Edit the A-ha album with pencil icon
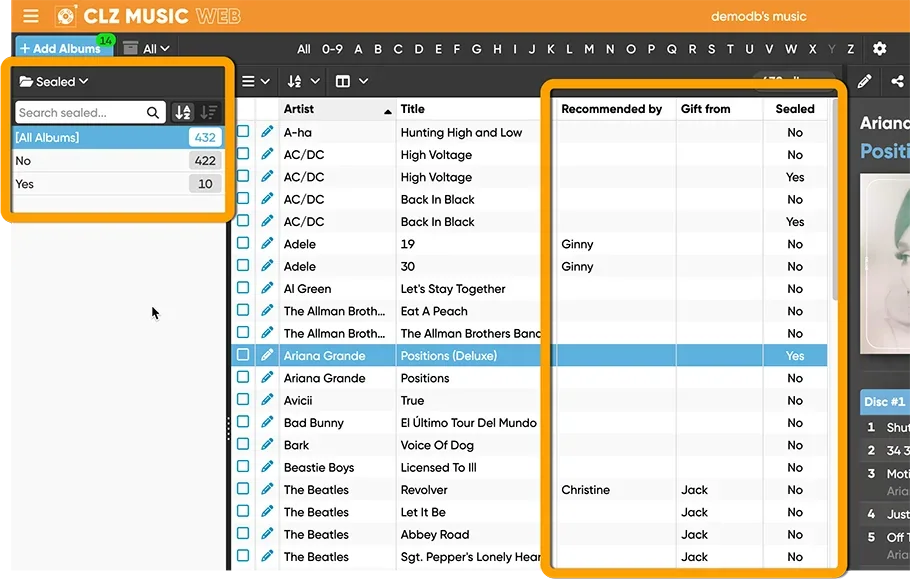 (x=267, y=132)
